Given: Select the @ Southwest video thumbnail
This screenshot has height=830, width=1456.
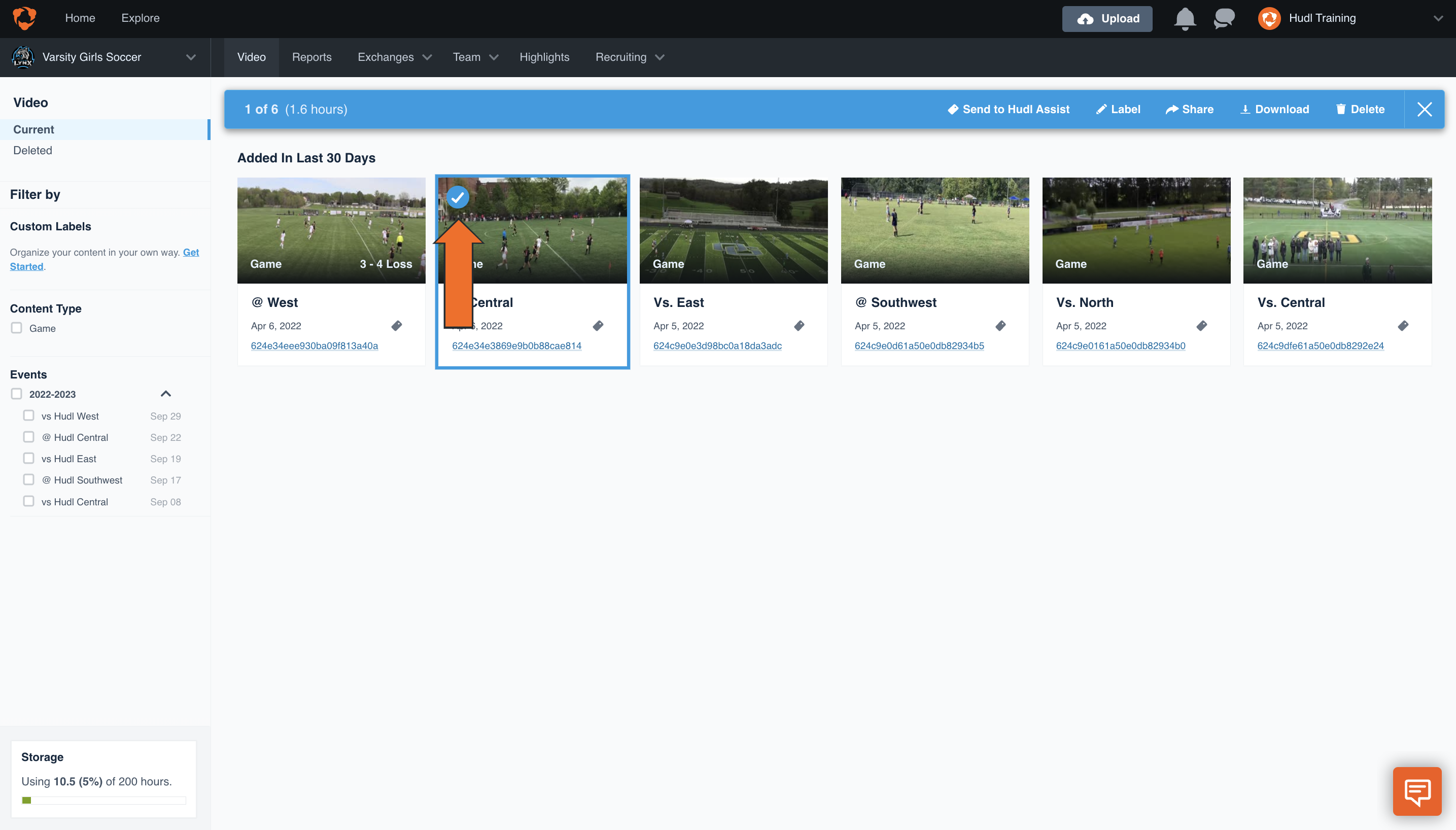Looking at the screenshot, I should click(934, 230).
